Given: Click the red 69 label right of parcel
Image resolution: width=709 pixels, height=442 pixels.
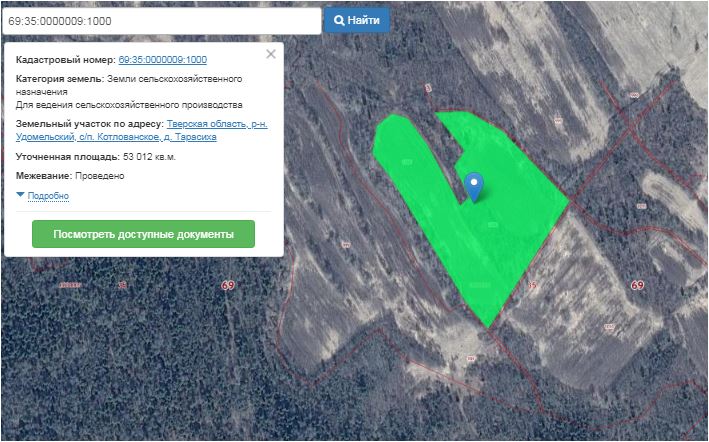Looking at the screenshot, I should 637,286.
